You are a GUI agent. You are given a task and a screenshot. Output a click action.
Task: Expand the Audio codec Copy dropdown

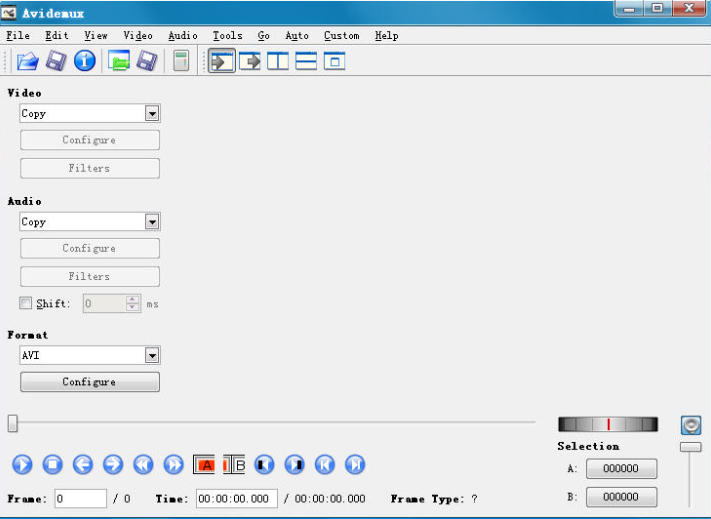coord(152,222)
